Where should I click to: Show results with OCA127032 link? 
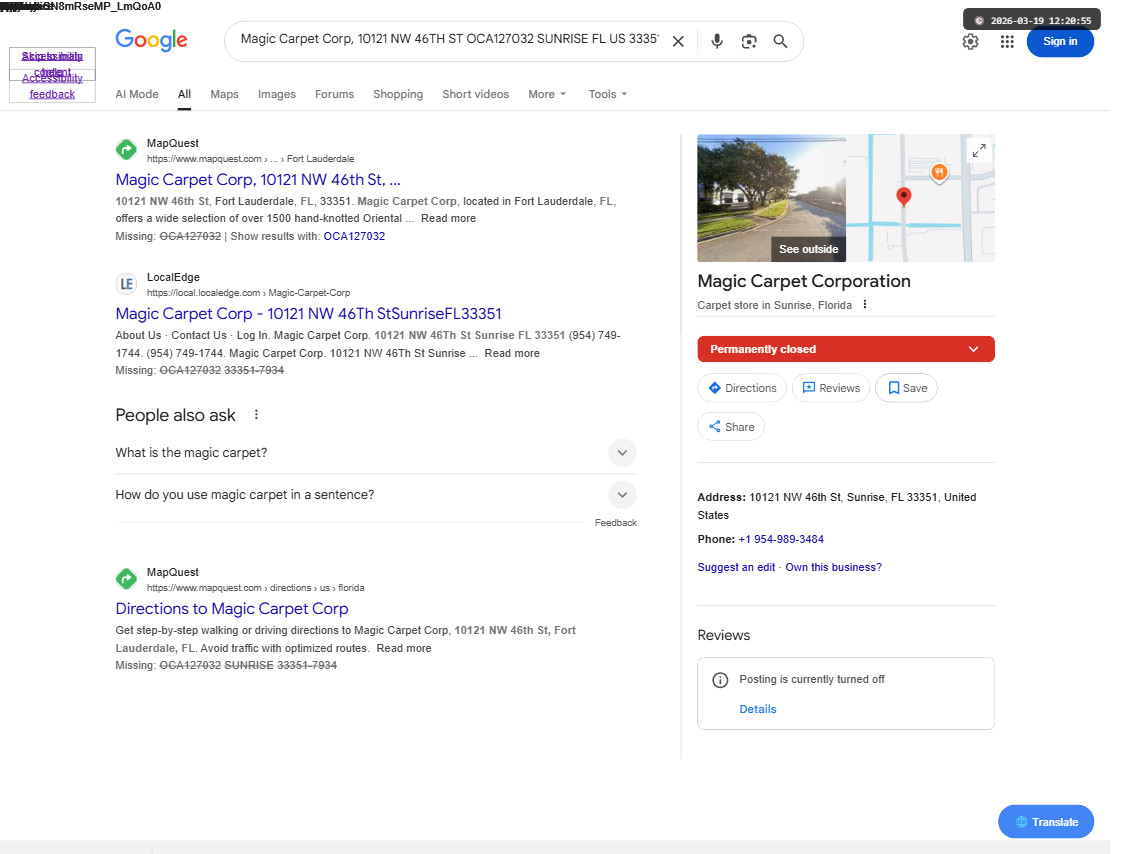[354, 236]
